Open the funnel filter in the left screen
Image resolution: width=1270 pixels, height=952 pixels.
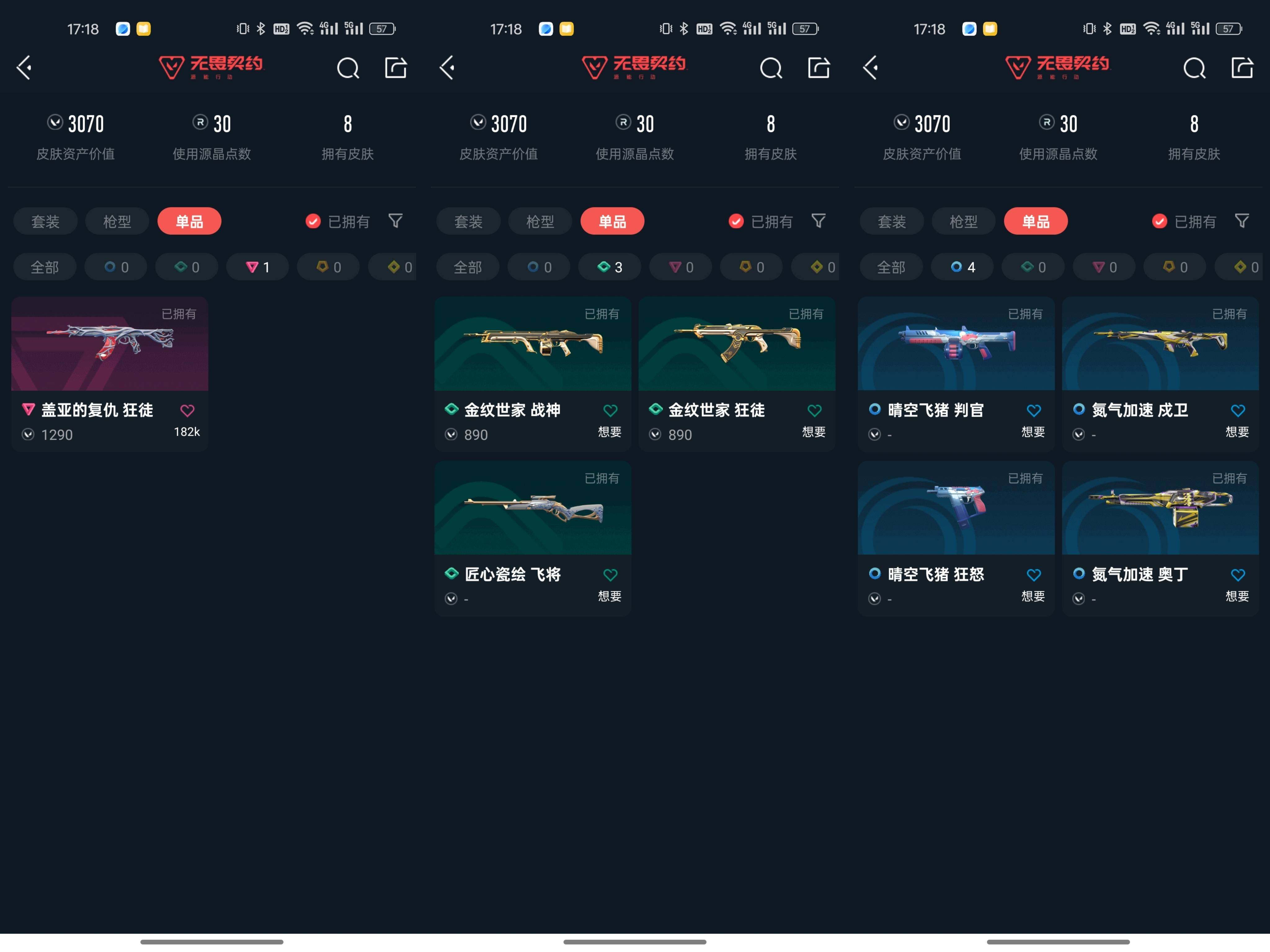(x=395, y=221)
